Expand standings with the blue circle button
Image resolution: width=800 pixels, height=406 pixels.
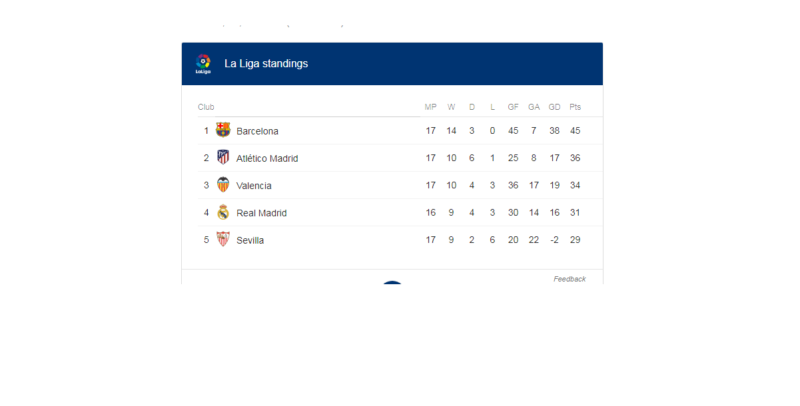pos(392,283)
